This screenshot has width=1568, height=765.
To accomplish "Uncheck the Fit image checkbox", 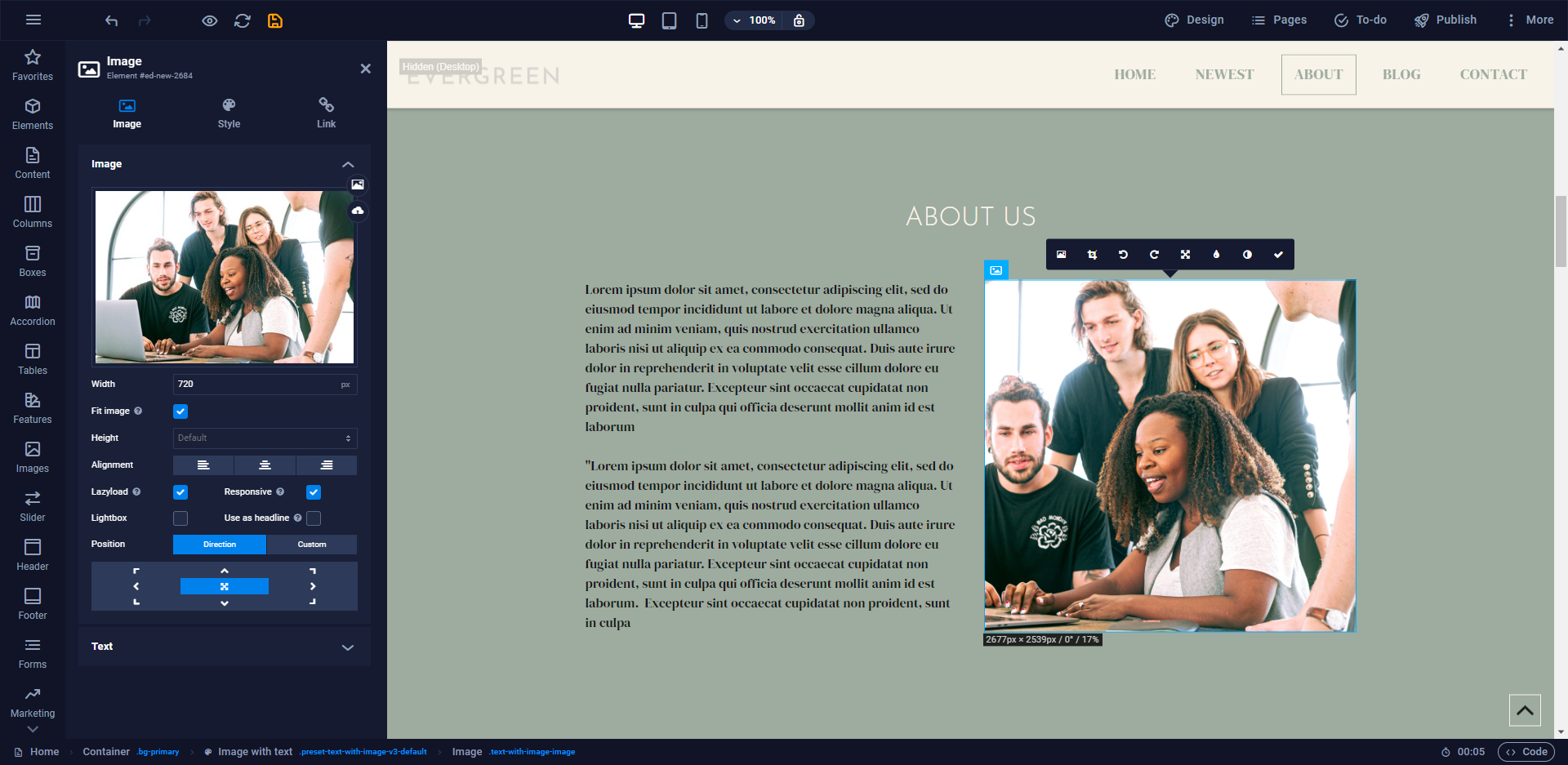I will pyautogui.click(x=180, y=411).
